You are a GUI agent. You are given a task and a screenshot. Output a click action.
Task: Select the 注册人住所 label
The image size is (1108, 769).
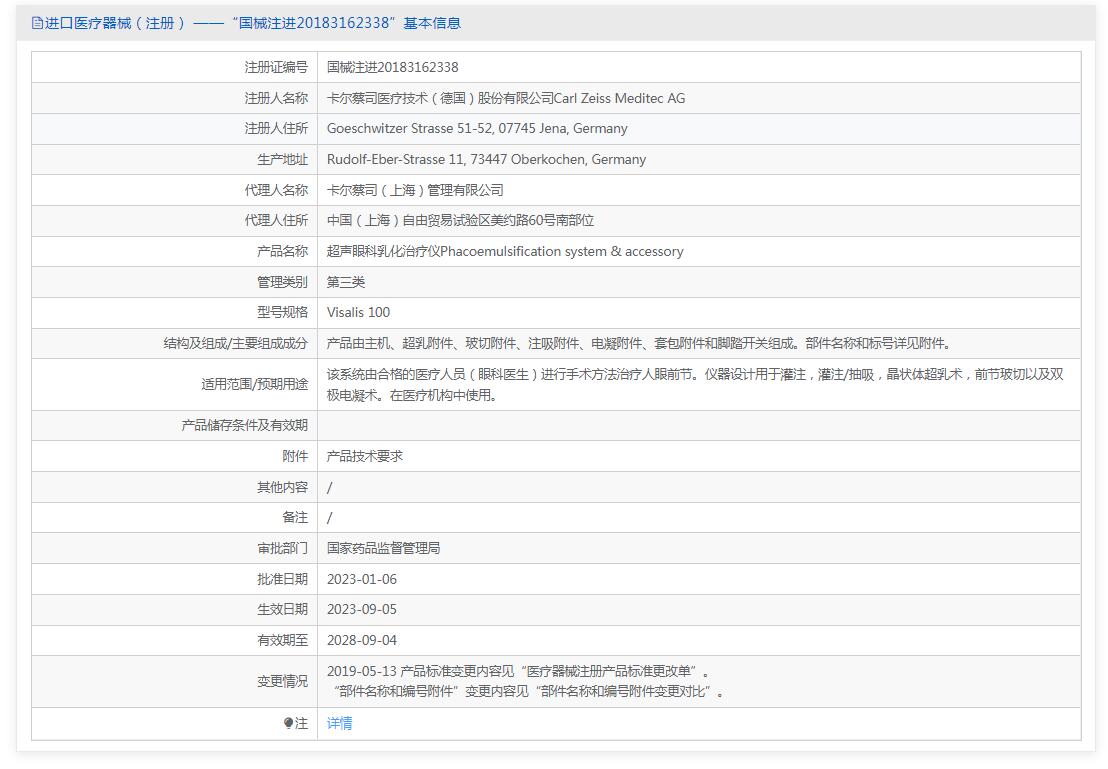276,129
